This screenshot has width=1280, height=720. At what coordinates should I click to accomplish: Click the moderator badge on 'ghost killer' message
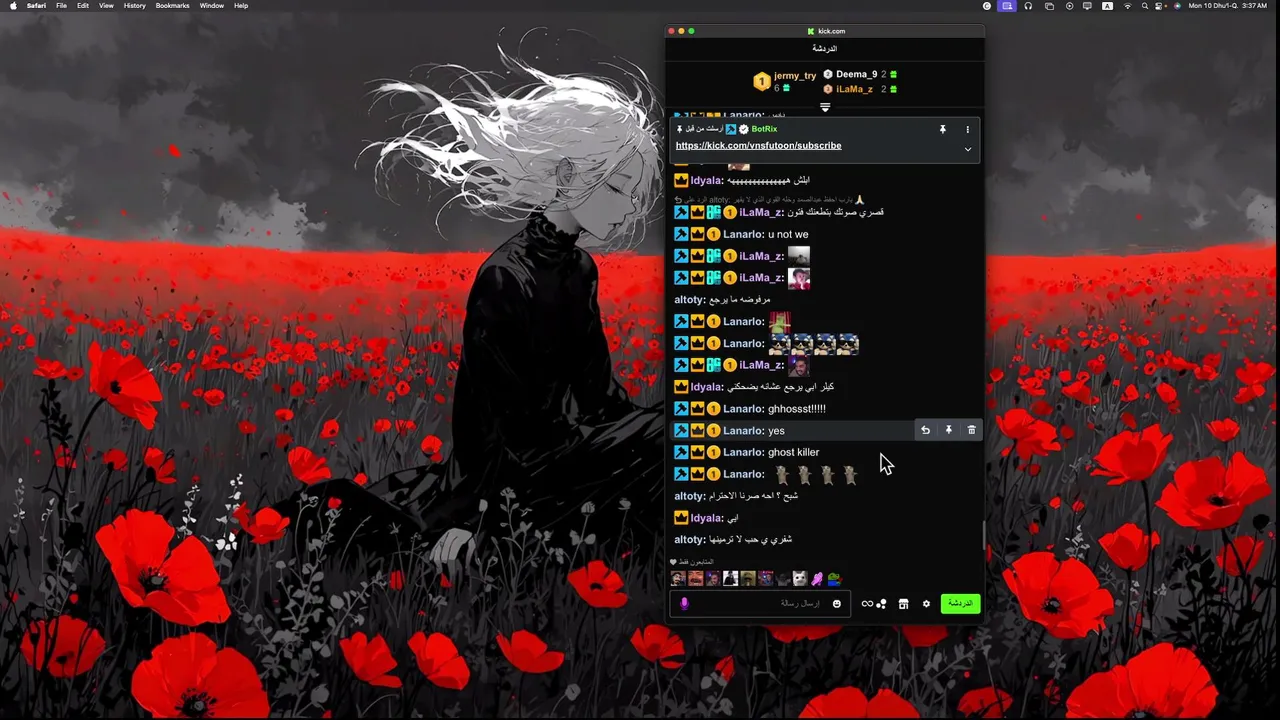[681, 452]
